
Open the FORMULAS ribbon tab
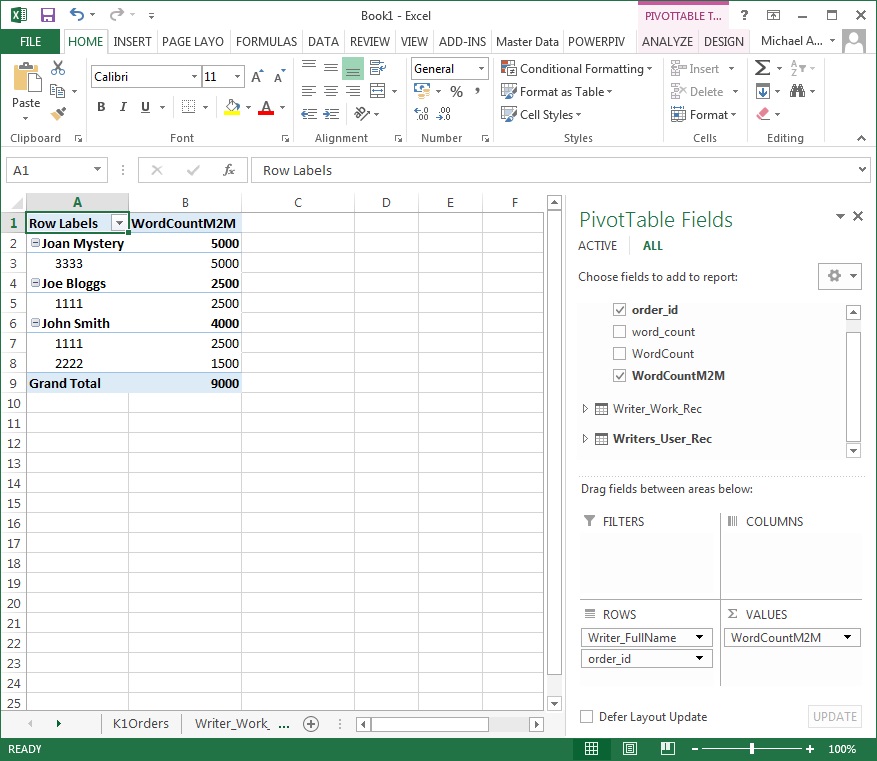coord(266,41)
